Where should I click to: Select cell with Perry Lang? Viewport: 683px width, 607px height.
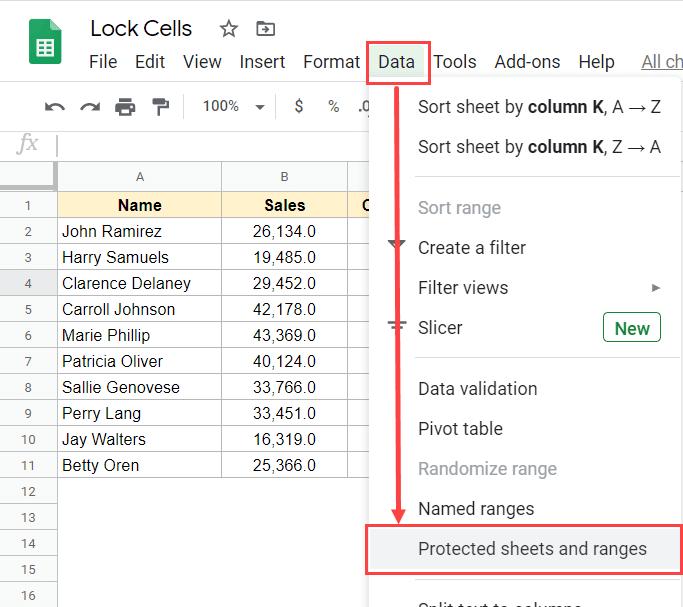click(139, 413)
